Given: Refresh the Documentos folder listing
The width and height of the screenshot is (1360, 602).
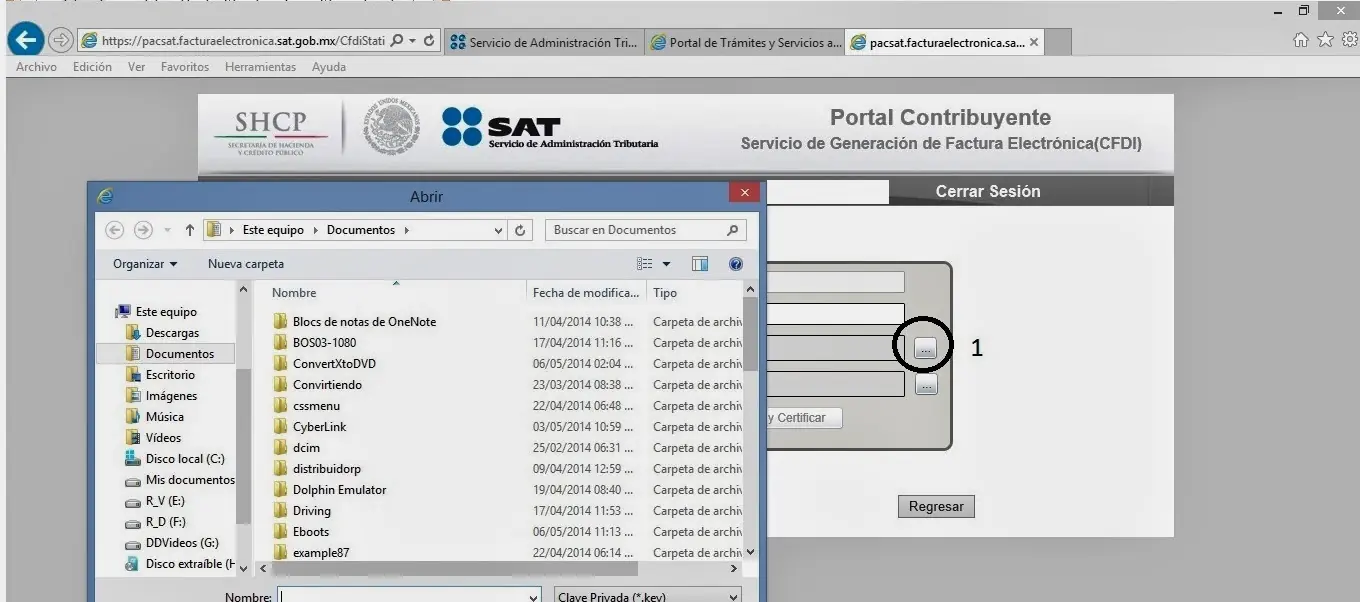Looking at the screenshot, I should [520, 230].
